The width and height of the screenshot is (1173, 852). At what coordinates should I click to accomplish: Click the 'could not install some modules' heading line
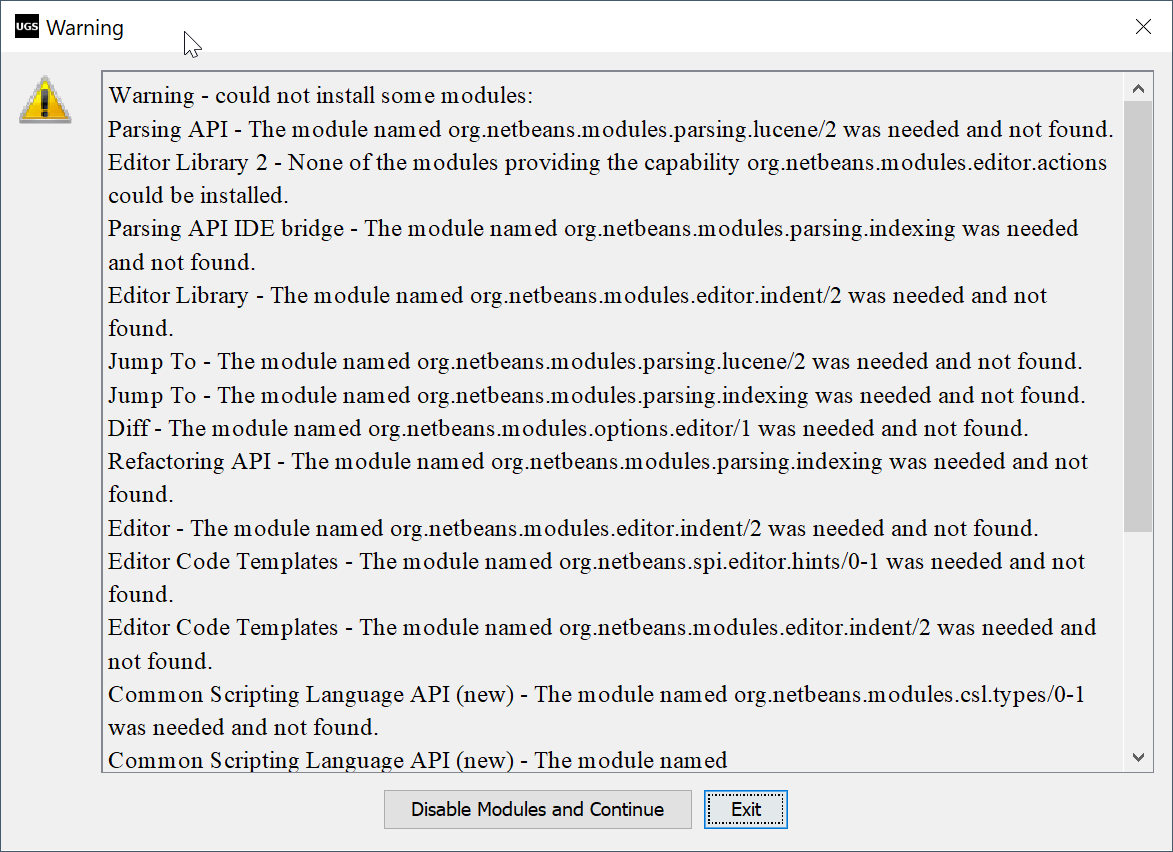321,96
